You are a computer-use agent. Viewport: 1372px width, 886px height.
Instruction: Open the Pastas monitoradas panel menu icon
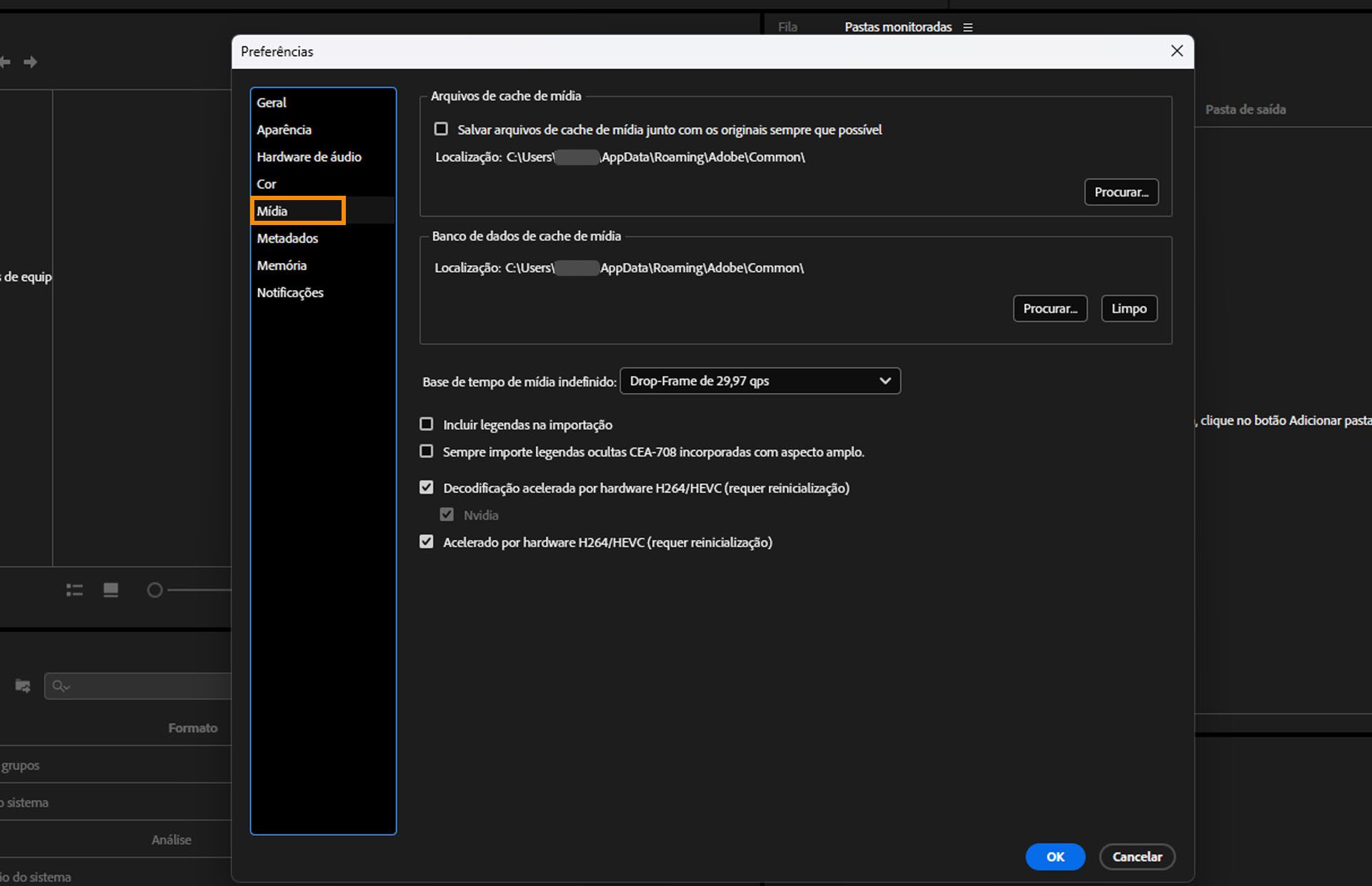tap(968, 27)
